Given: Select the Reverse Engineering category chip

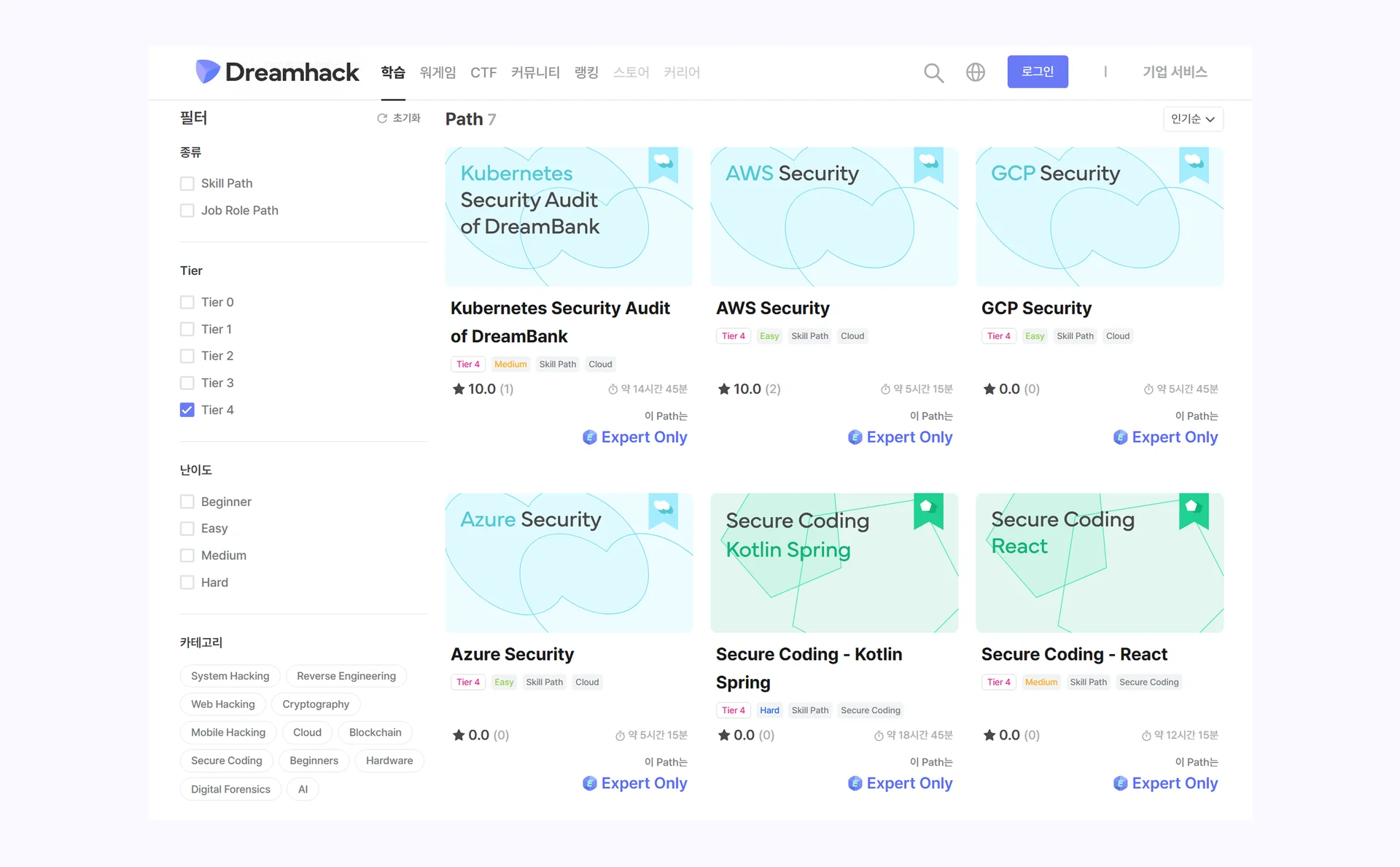Looking at the screenshot, I should coord(346,676).
